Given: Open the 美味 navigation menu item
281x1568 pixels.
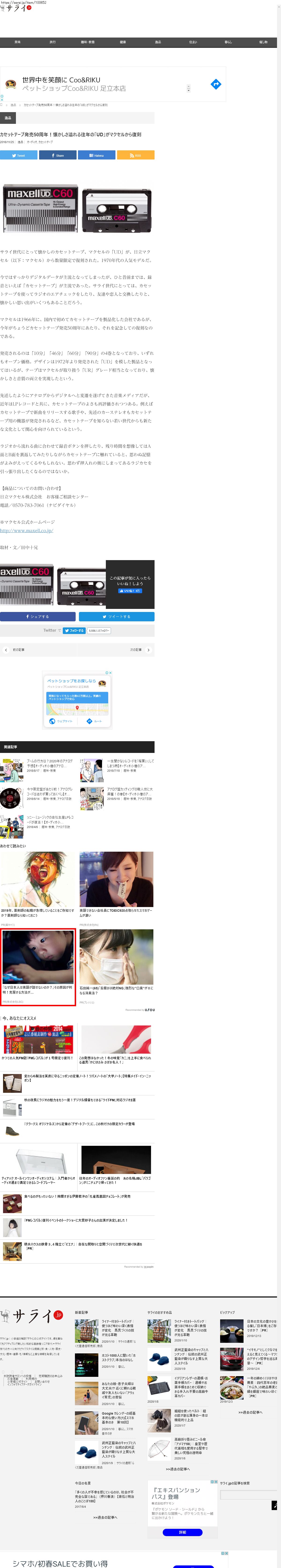Looking at the screenshot, I should (x=18, y=42).
